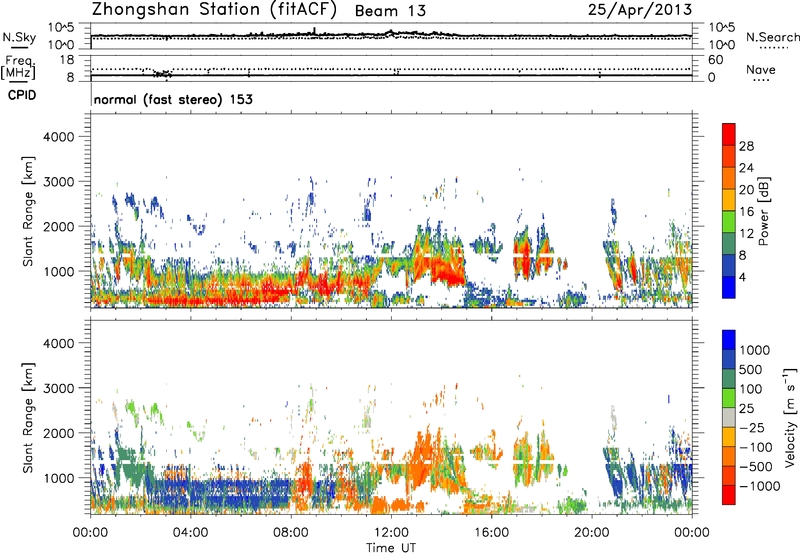Click the yellow 16–20 dB Power colorbar segment
The height and width of the screenshot is (554, 800).
pos(729,200)
